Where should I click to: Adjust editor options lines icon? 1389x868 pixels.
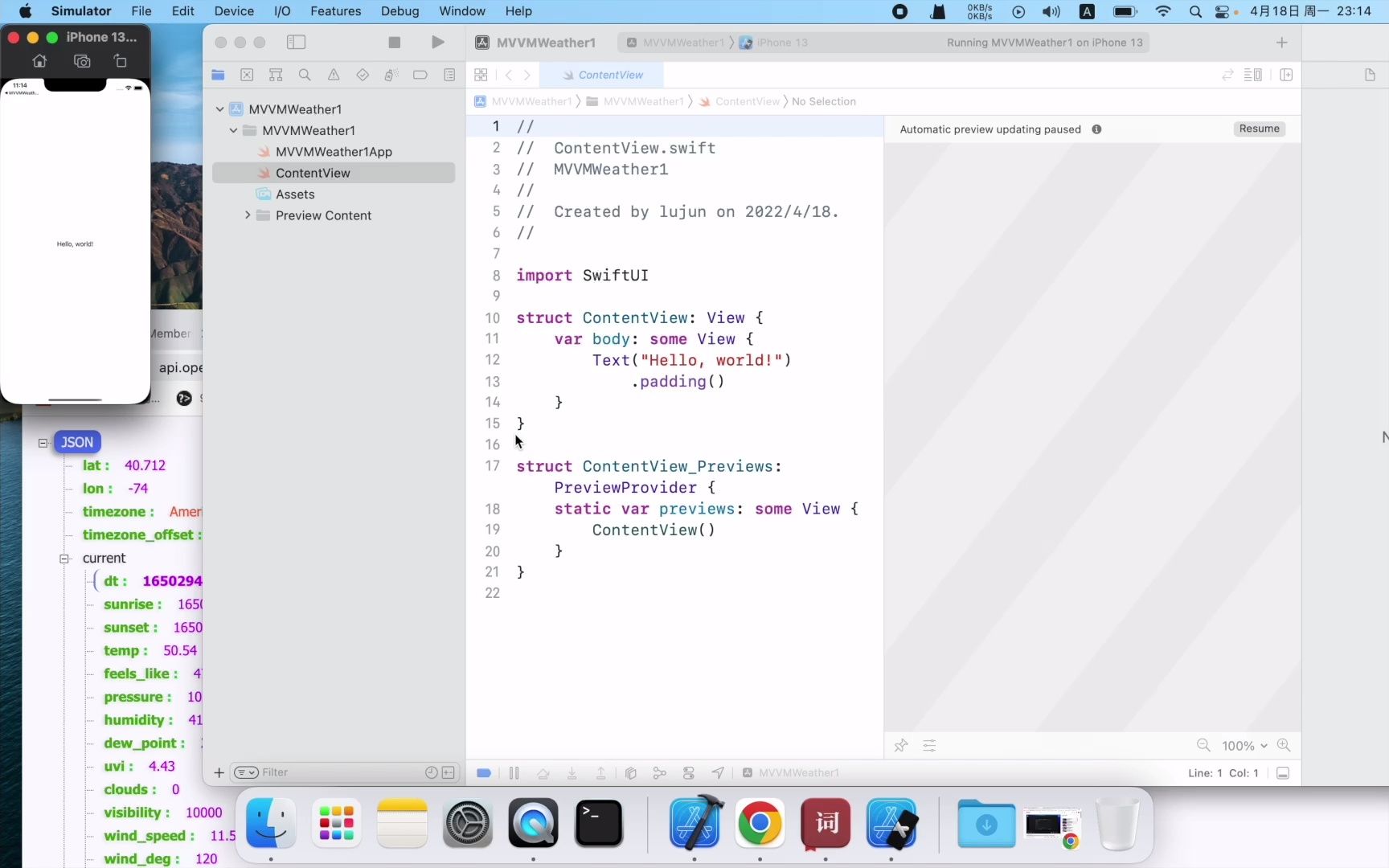pos(1252,75)
